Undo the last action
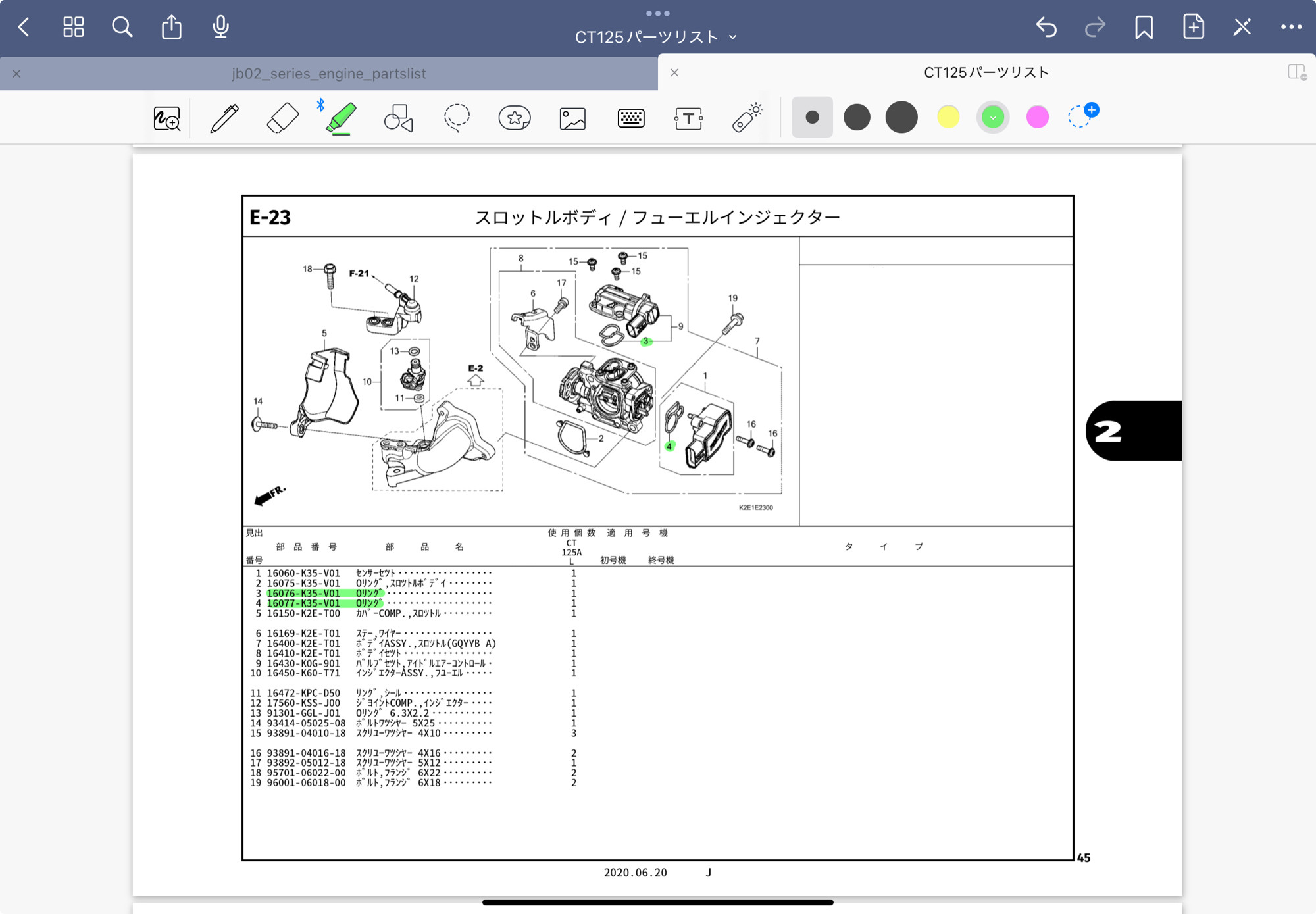The height and width of the screenshot is (914, 1316). point(1046,27)
